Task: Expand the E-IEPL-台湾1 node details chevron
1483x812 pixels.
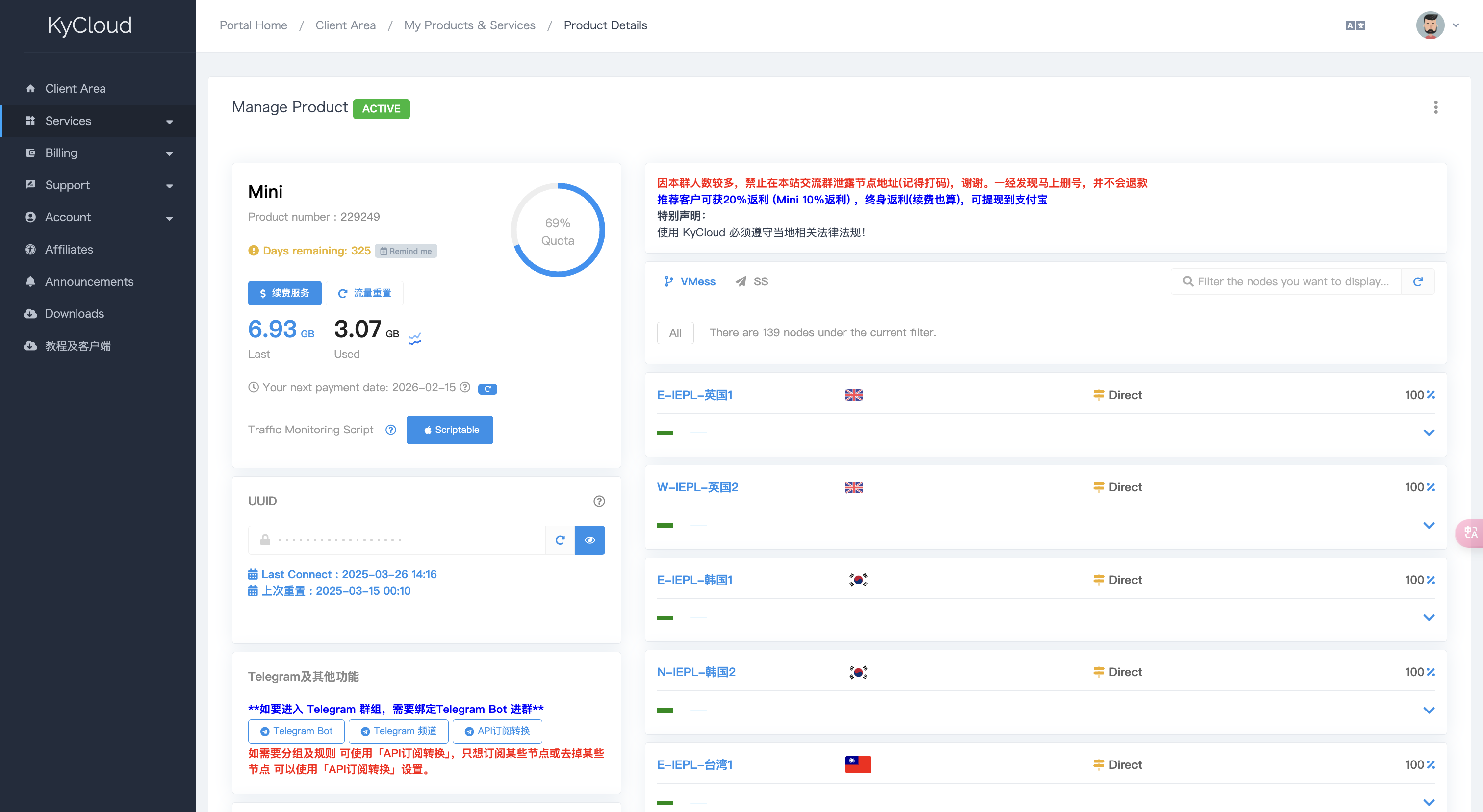Action: click(x=1428, y=802)
